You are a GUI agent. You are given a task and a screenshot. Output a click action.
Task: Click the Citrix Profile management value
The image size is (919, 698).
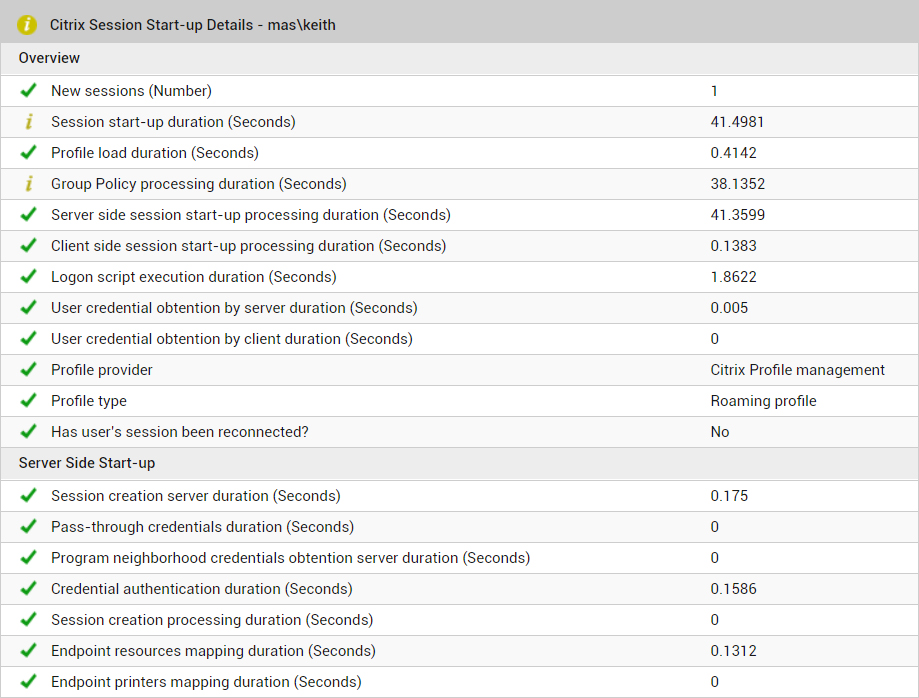[798, 370]
